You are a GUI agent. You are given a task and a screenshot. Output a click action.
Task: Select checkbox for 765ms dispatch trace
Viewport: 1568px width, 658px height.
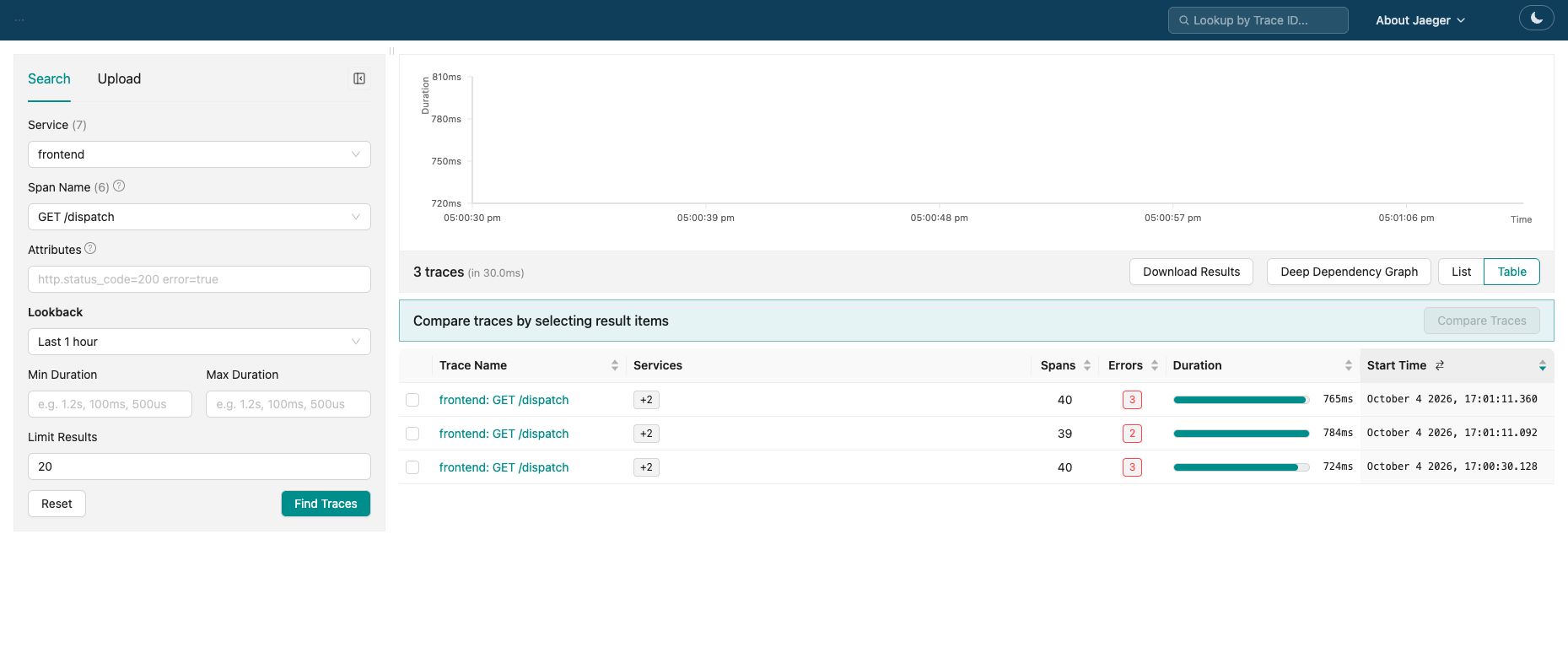tap(412, 400)
